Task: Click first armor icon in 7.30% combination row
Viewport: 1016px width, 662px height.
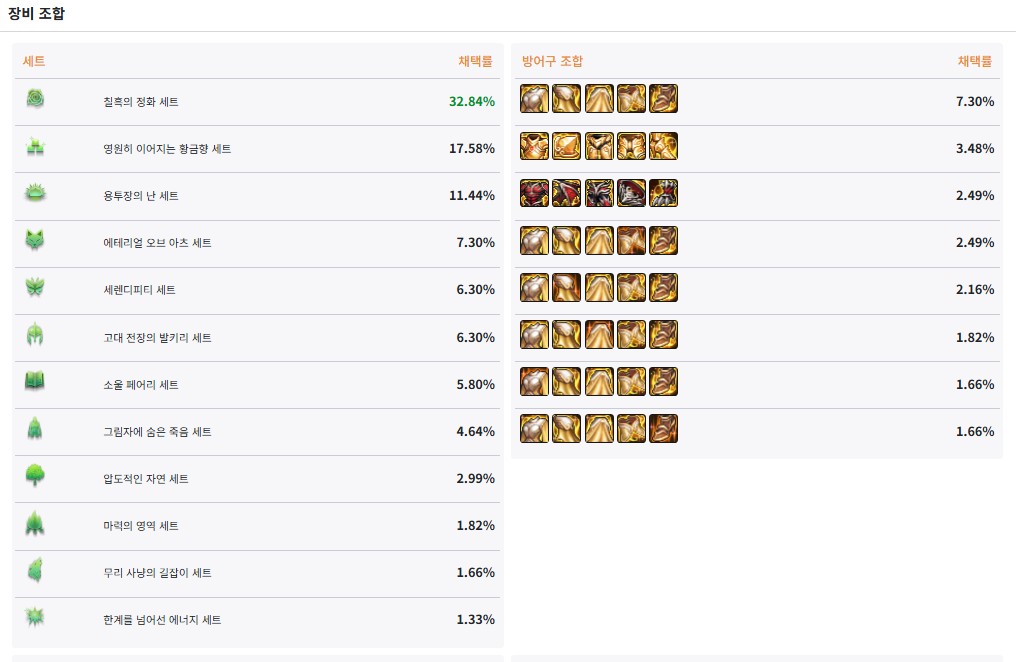Action: tap(534, 99)
